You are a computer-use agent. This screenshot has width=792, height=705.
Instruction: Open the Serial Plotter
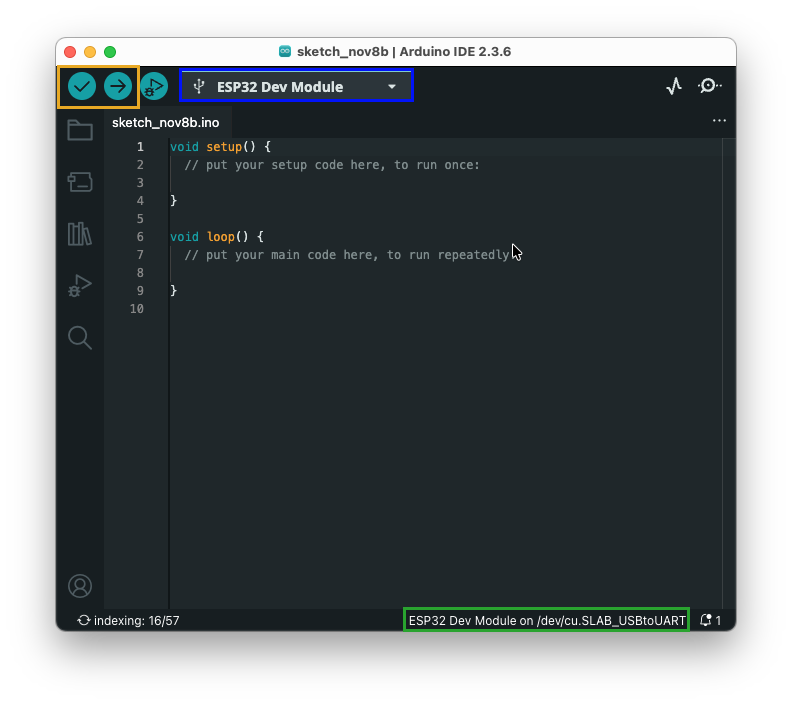pyautogui.click(x=674, y=86)
